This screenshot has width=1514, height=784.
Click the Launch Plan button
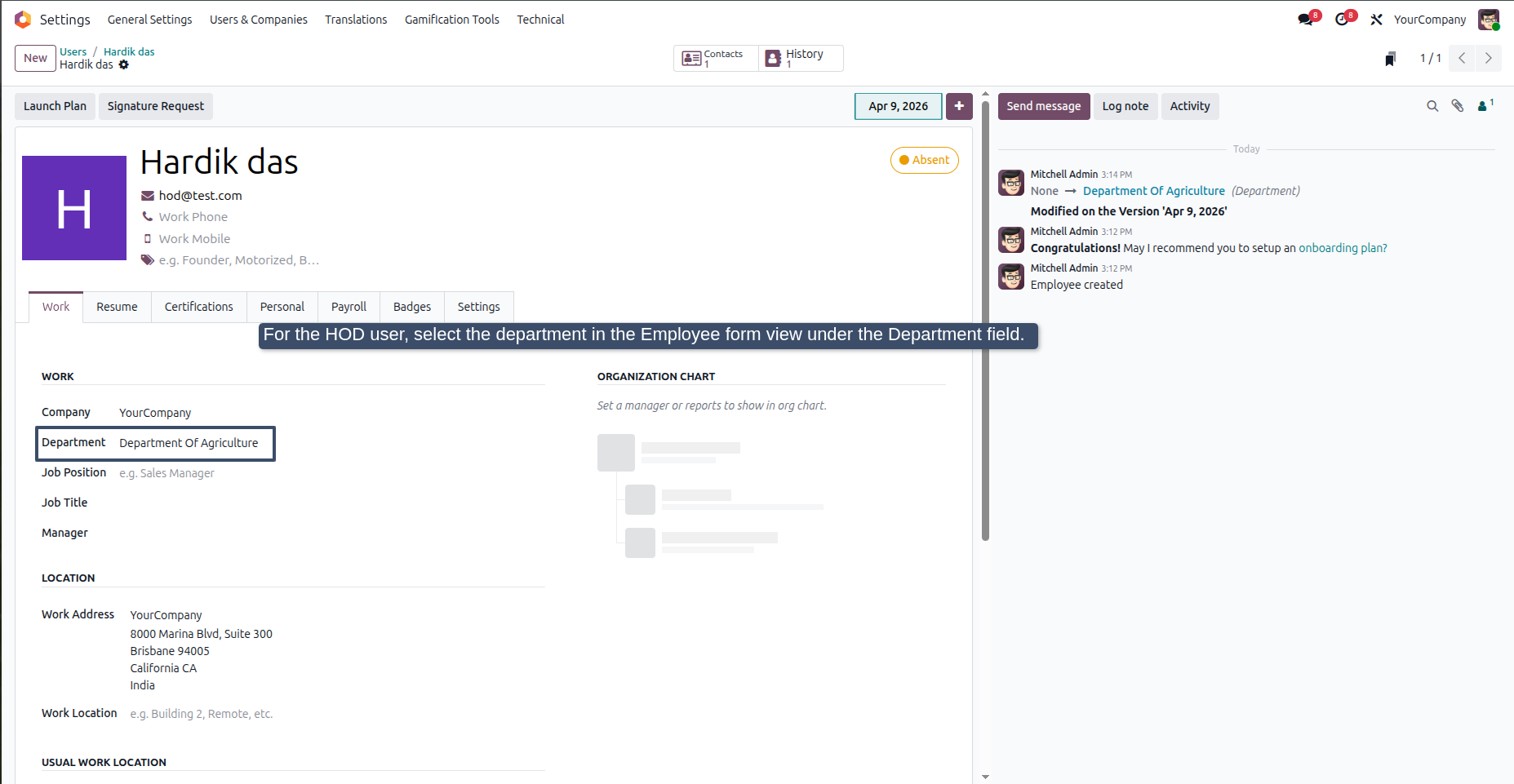click(55, 106)
